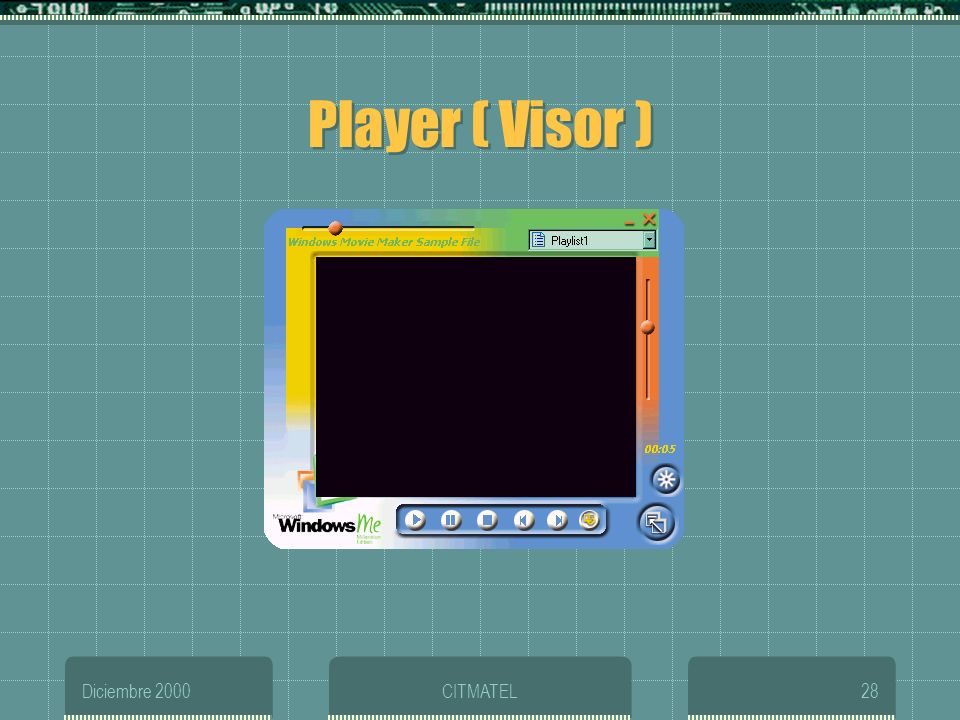
Task: Minimize the player window
Action: 629,222
